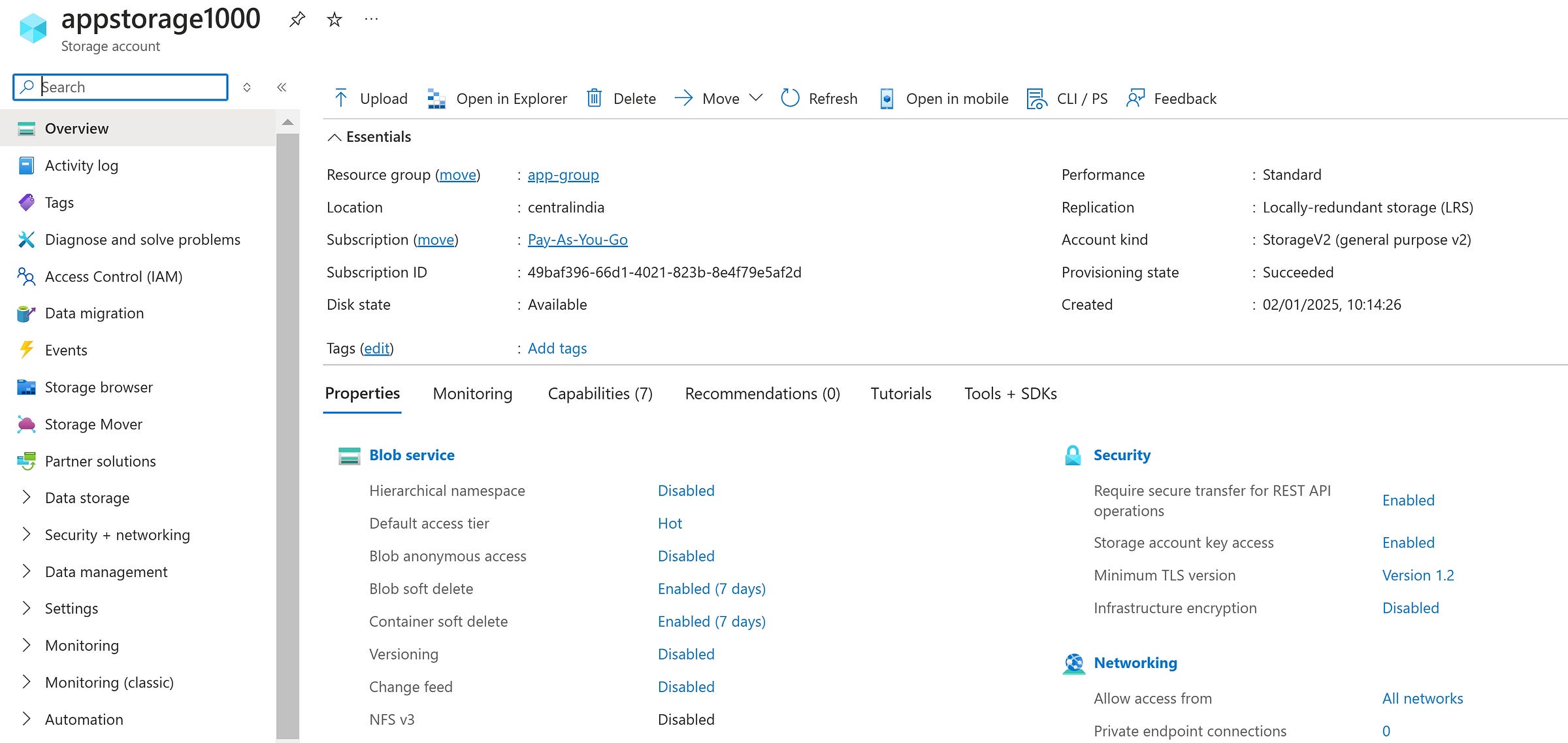Open the Networking heading link
The image size is (1568, 743).
1135,663
